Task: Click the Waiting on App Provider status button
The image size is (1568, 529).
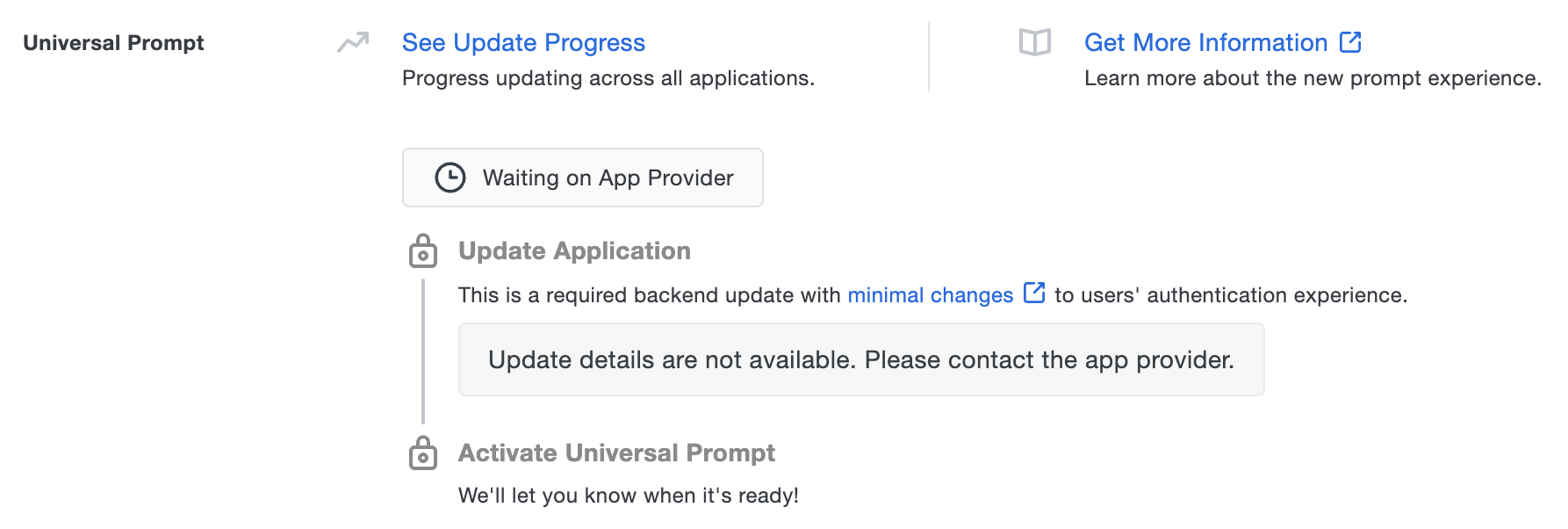Action: (x=582, y=178)
